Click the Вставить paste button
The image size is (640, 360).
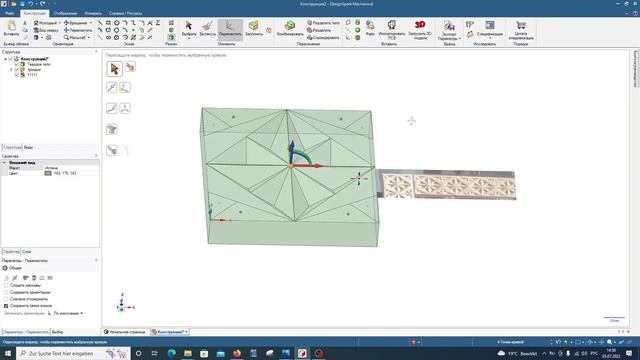[11, 29]
